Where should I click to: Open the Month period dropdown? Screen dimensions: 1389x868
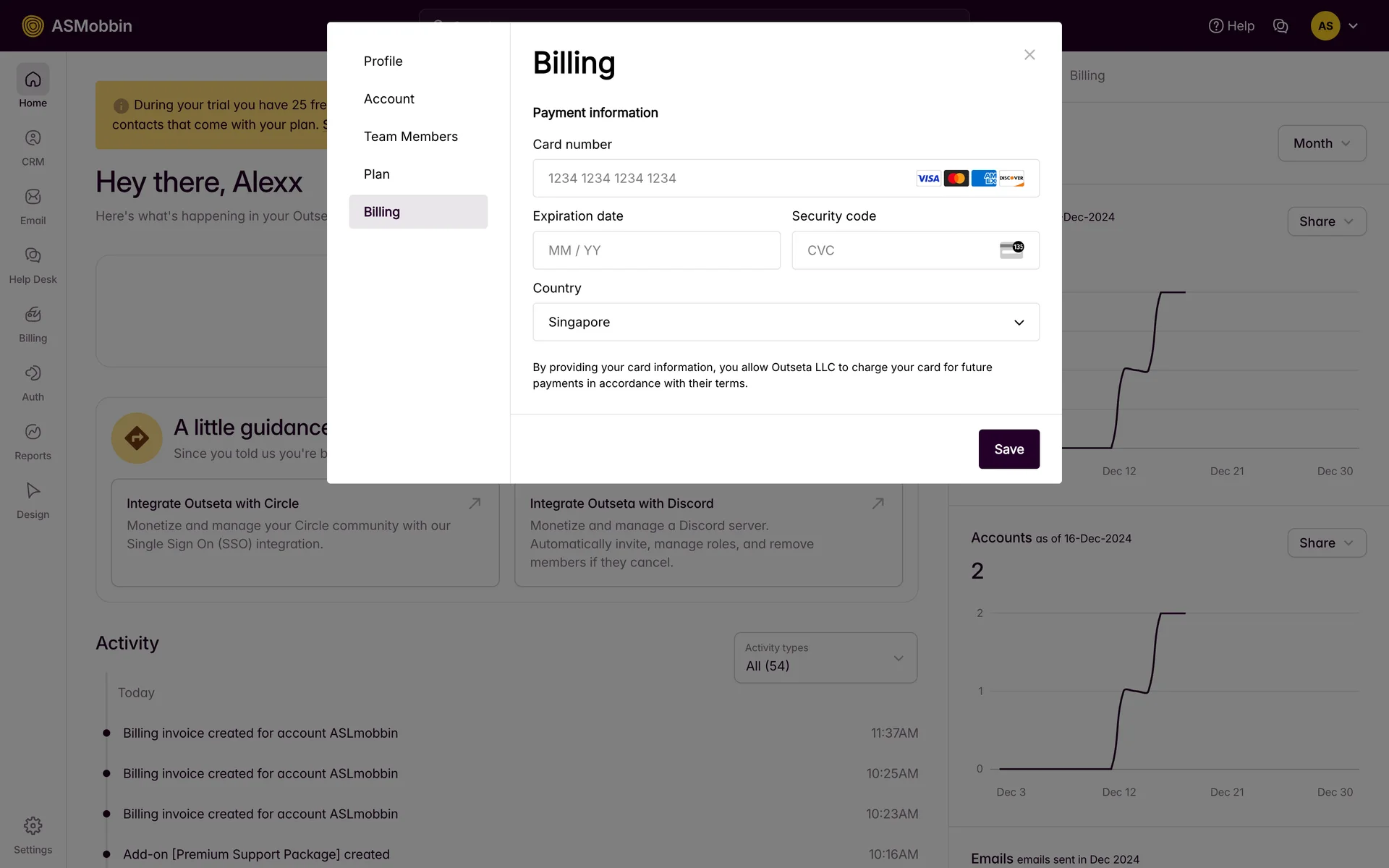pyautogui.click(x=1321, y=143)
